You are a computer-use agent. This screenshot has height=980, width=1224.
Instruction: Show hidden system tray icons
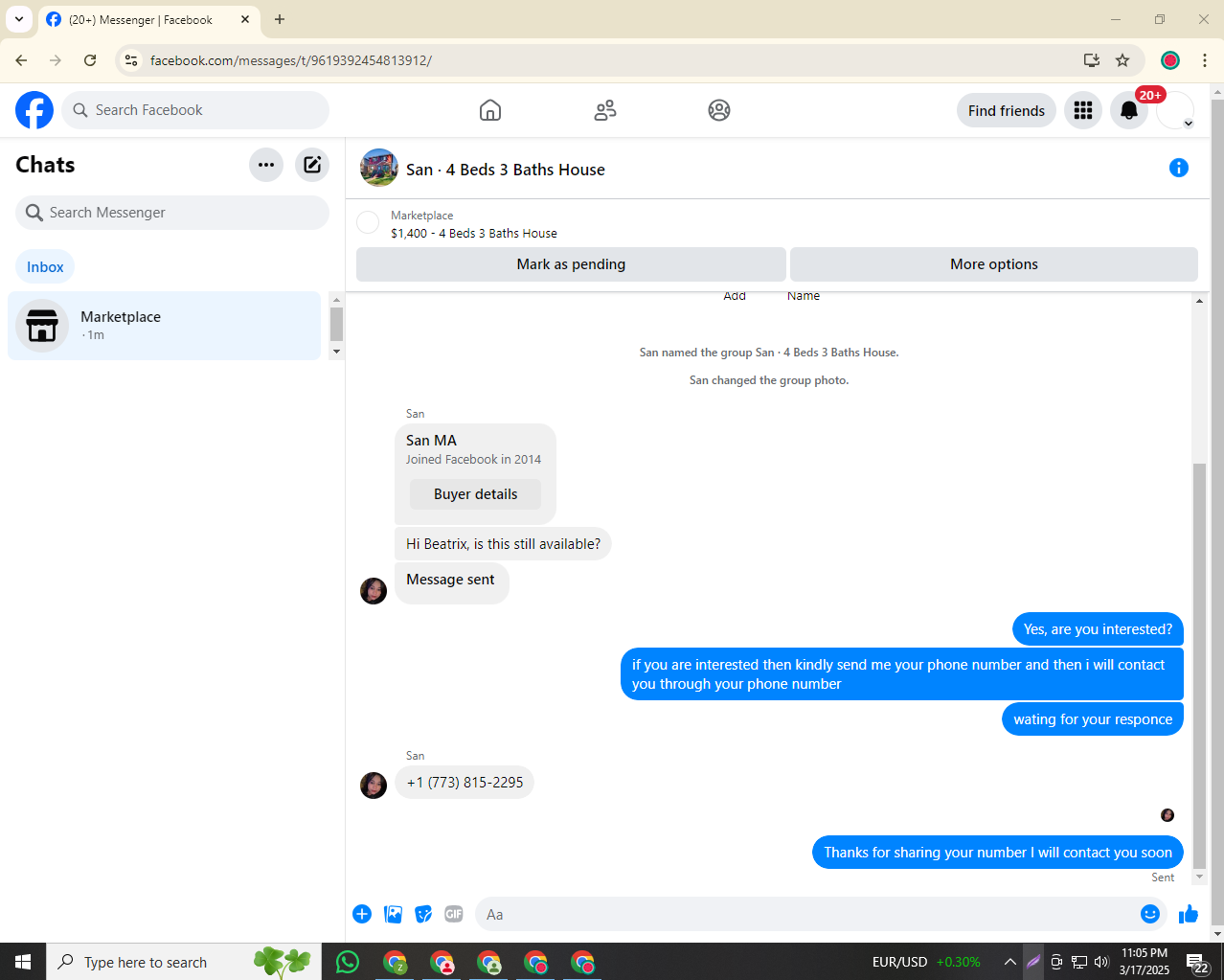[x=1009, y=962]
